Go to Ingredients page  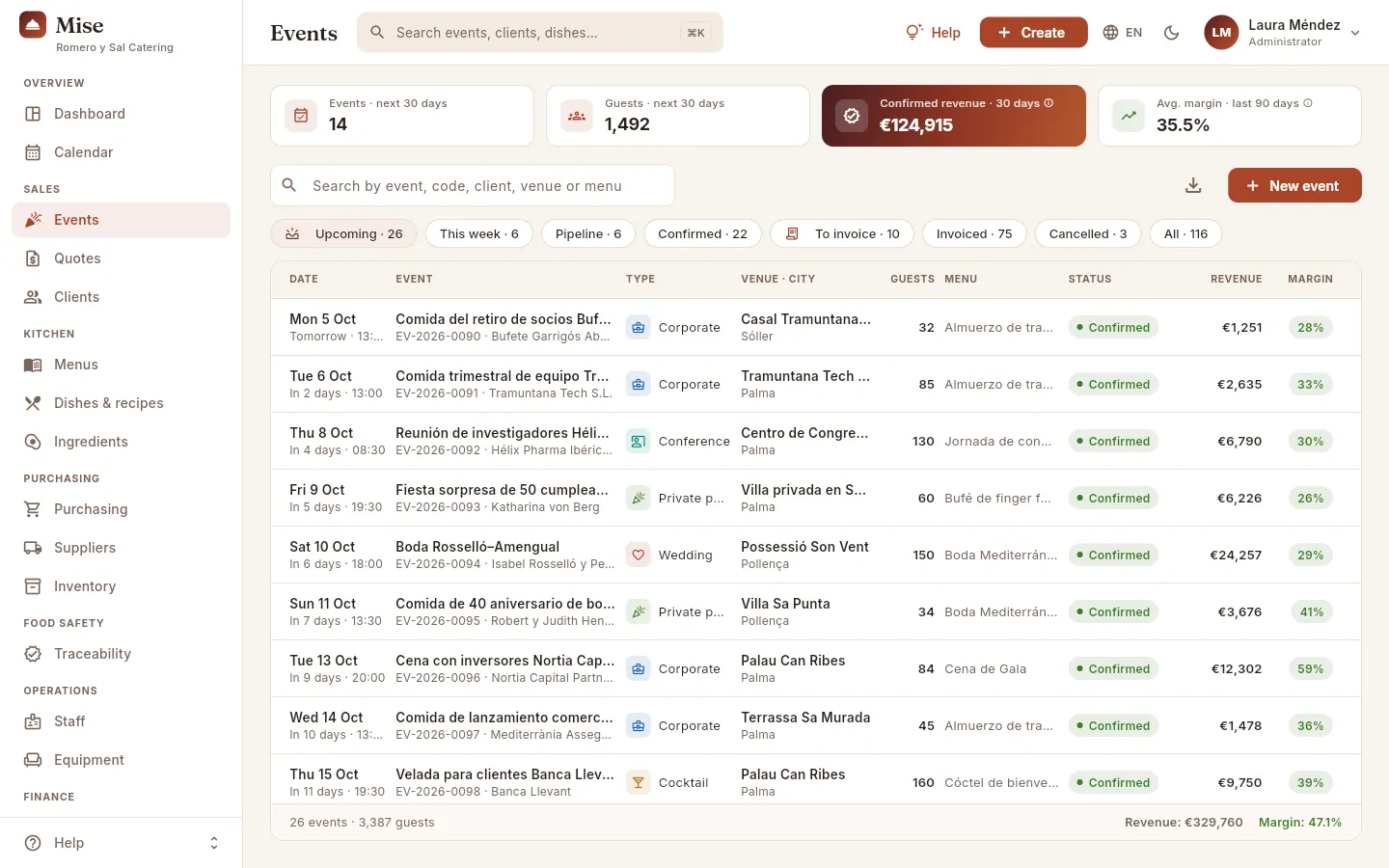121,442
